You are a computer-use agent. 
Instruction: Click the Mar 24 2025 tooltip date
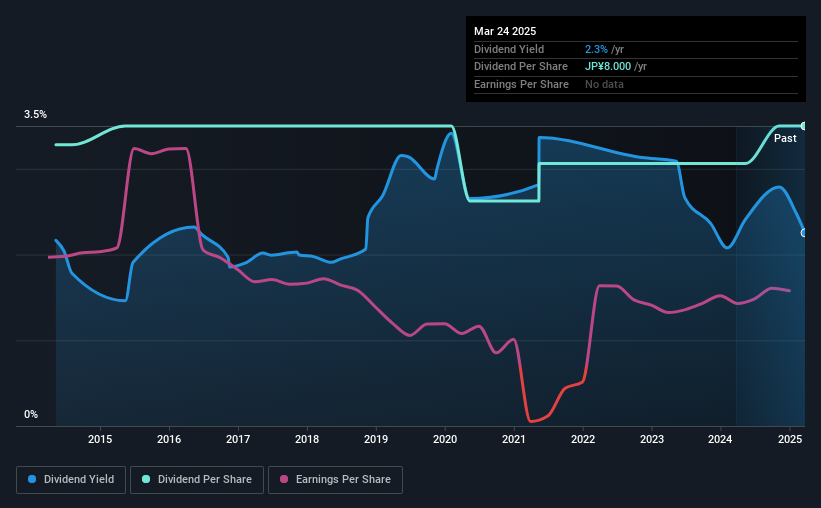(x=505, y=31)
